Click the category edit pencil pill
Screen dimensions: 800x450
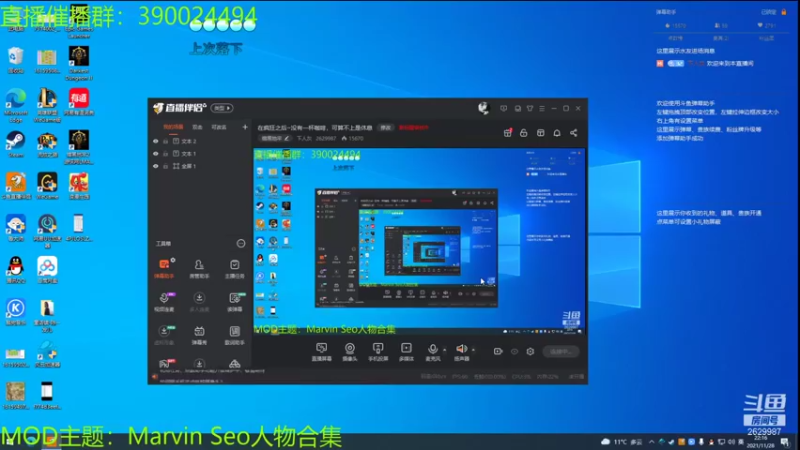tap(275, 138)
